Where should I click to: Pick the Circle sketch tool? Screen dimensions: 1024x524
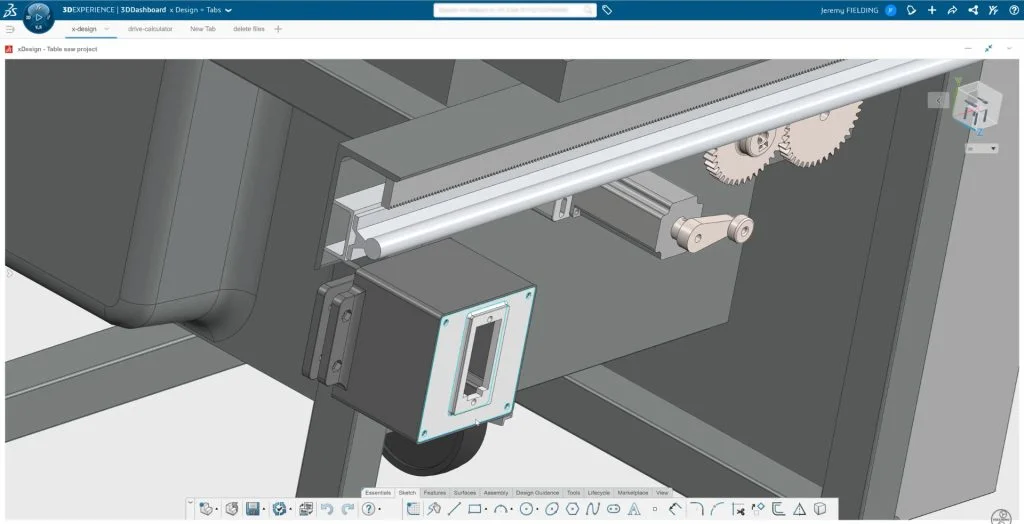tap(525, 509)
